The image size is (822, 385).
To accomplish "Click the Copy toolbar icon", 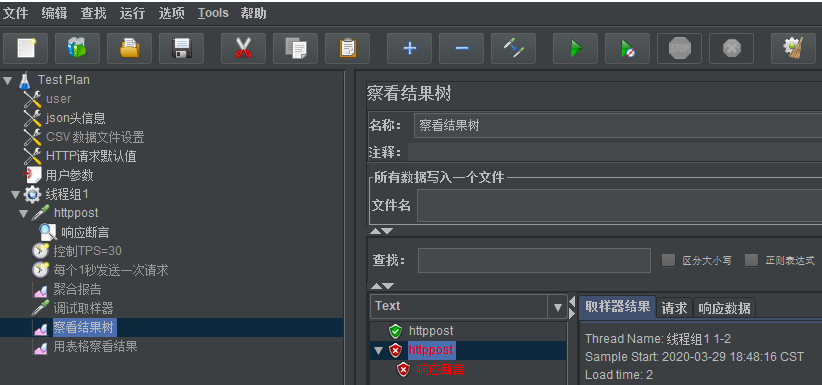I will tap(295, 49).
